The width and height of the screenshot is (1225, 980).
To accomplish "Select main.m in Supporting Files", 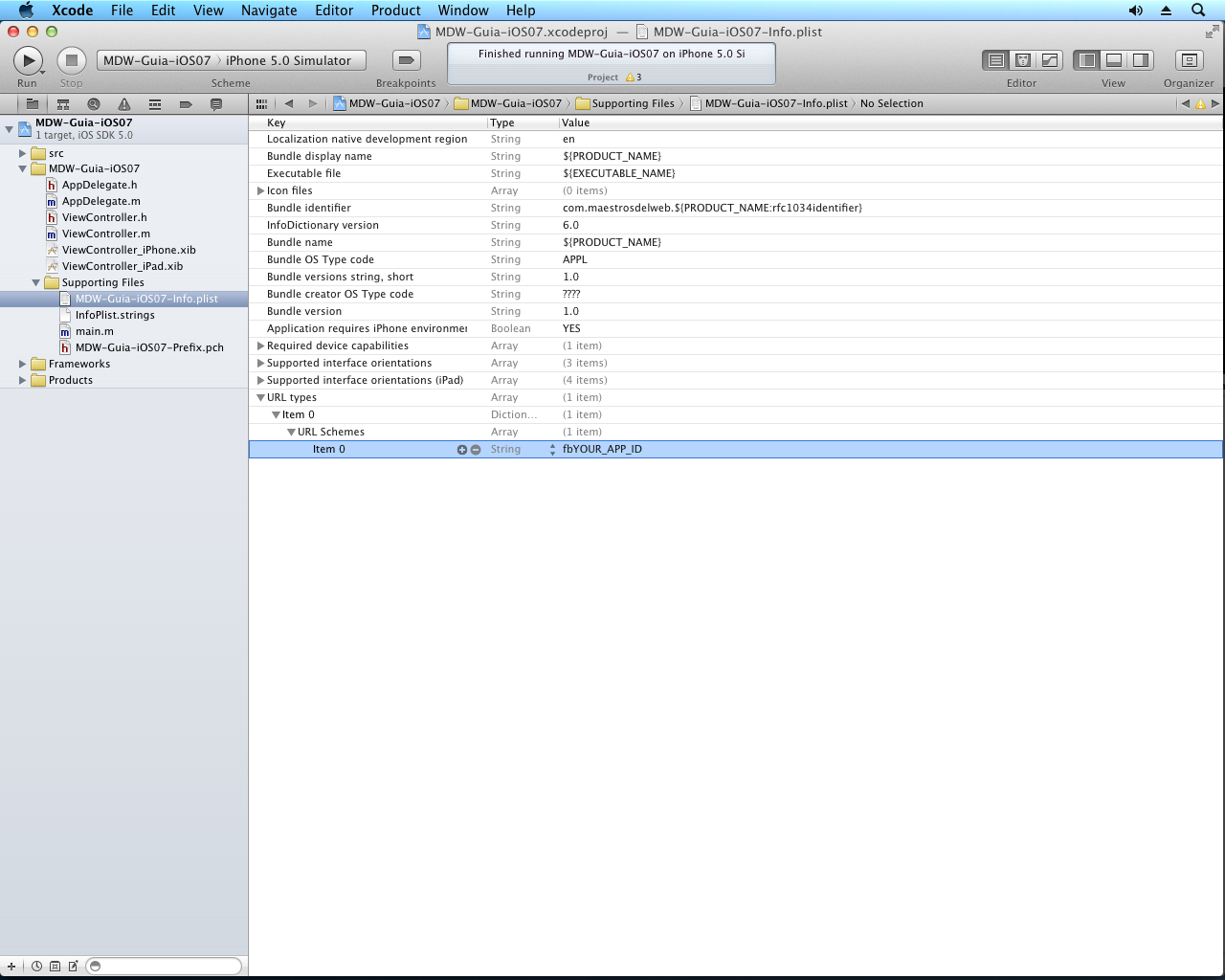I will 95,332.
